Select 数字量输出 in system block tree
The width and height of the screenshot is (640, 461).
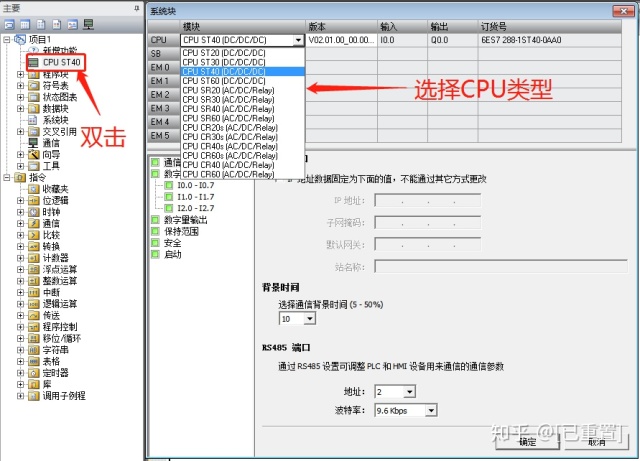[x=186, y=220]
